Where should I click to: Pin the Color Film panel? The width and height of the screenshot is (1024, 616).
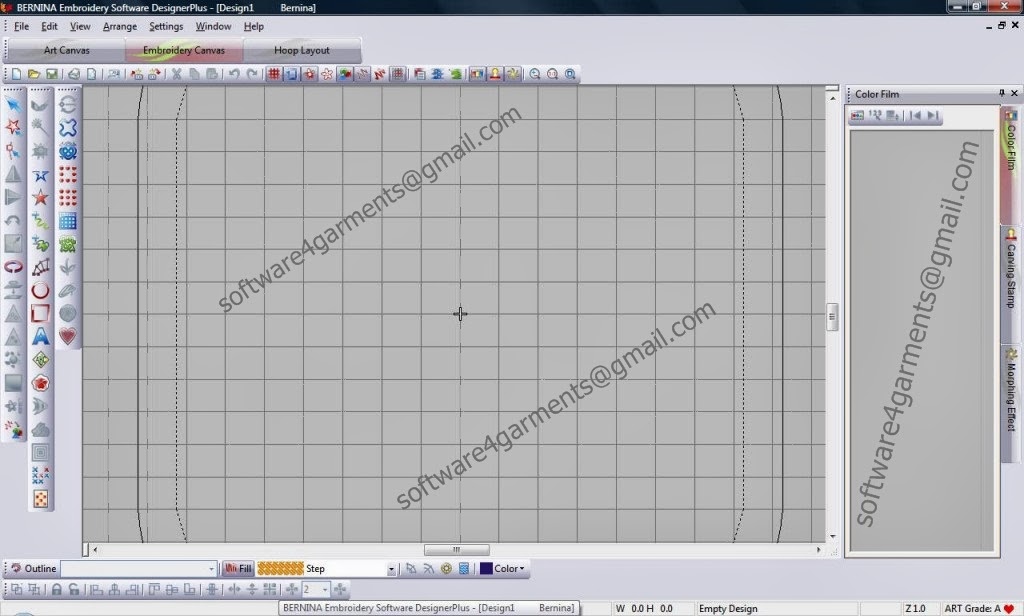tap(1002, 93)
